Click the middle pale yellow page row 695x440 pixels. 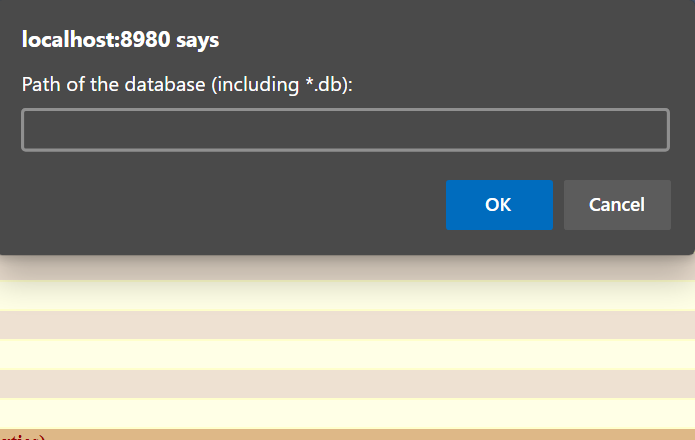click(x=347, y=354)
